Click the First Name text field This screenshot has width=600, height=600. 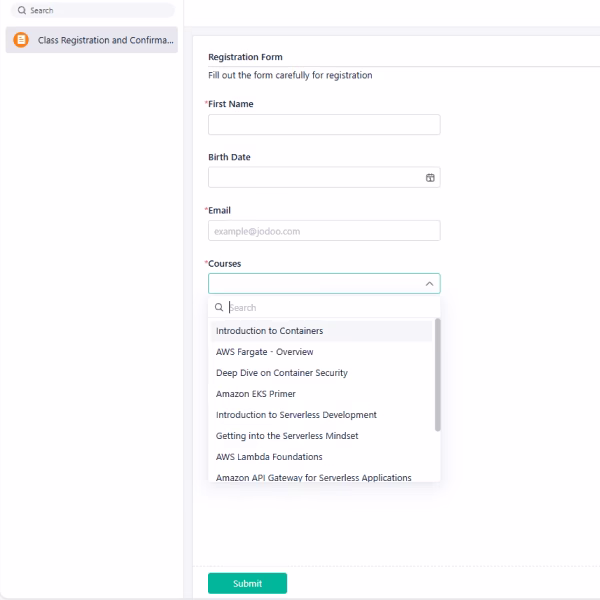[x=324, y=124]
